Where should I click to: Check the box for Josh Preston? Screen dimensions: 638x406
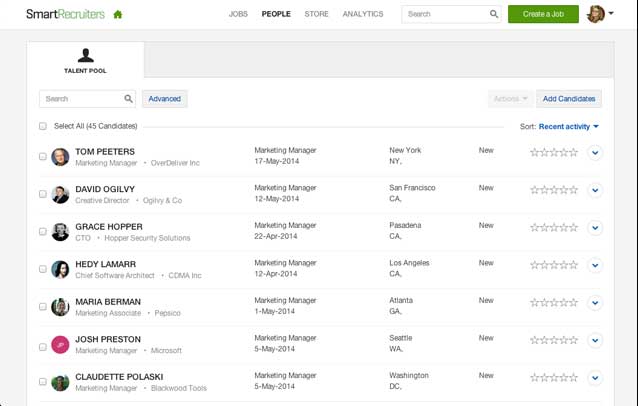coord(43,347)
